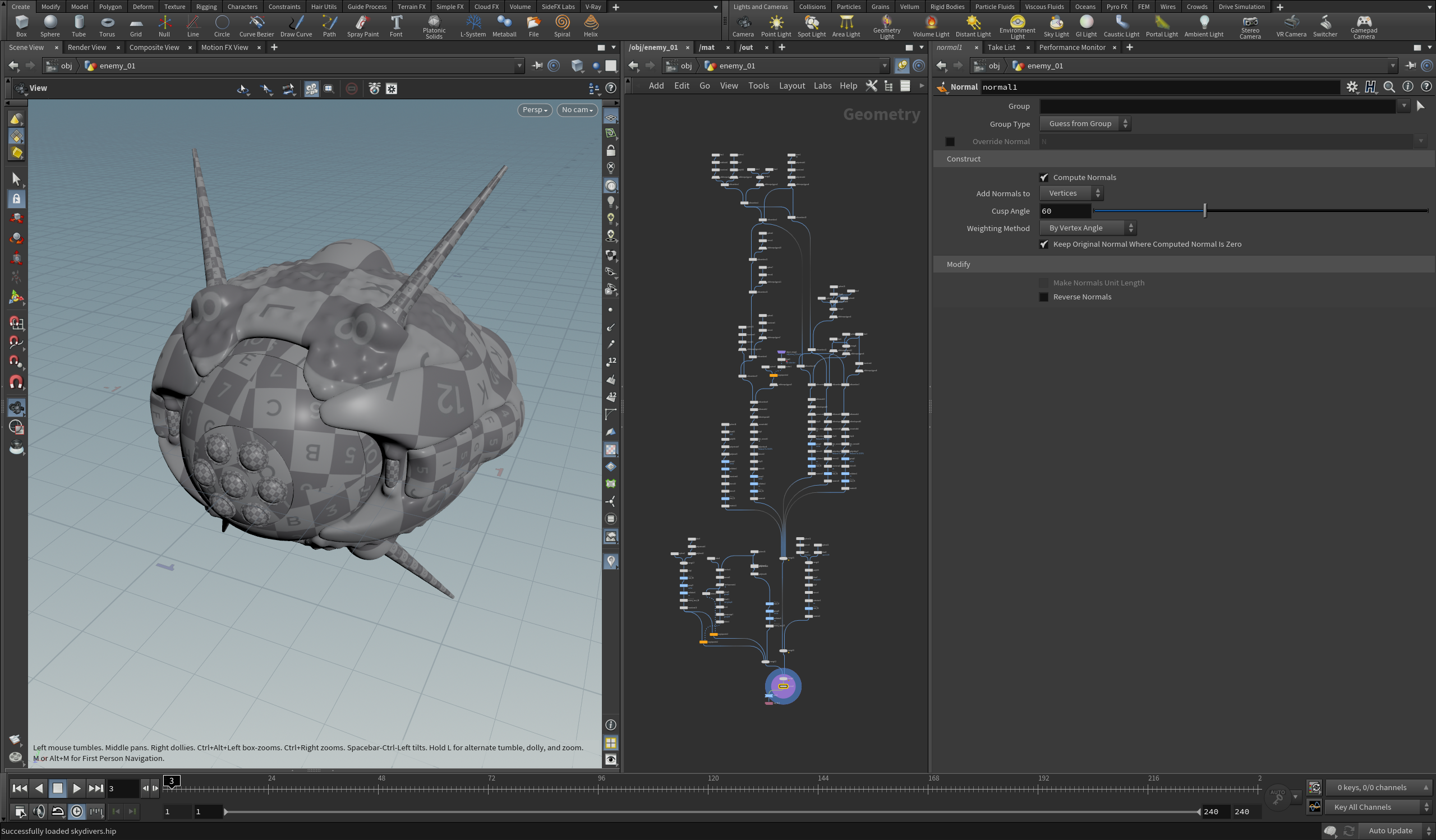Disable the Compute Normals checkbox

coord(1043,178)
